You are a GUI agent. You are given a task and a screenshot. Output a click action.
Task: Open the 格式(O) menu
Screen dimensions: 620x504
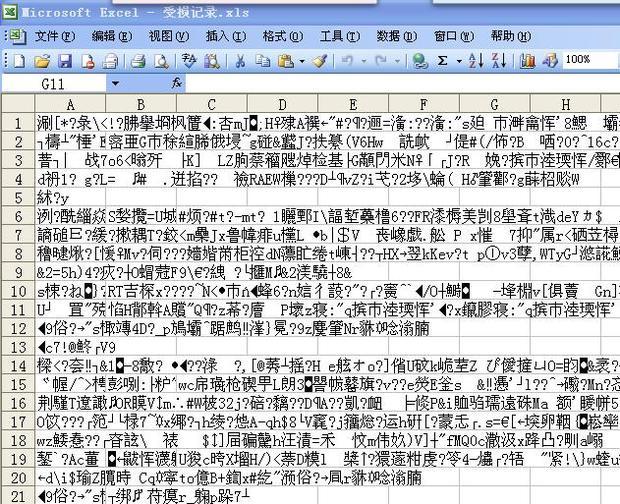(x=283, y=36)
